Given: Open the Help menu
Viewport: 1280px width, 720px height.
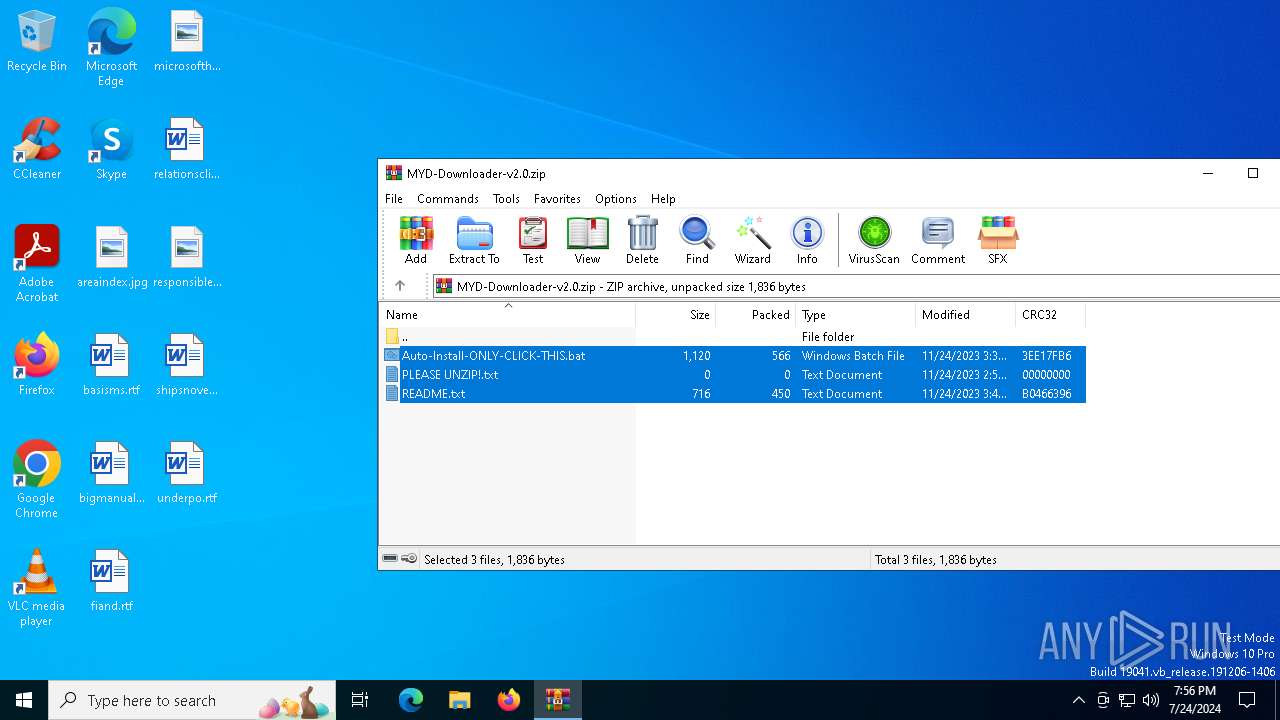Looking at the screenshot, I should click(x=663, y=199).
